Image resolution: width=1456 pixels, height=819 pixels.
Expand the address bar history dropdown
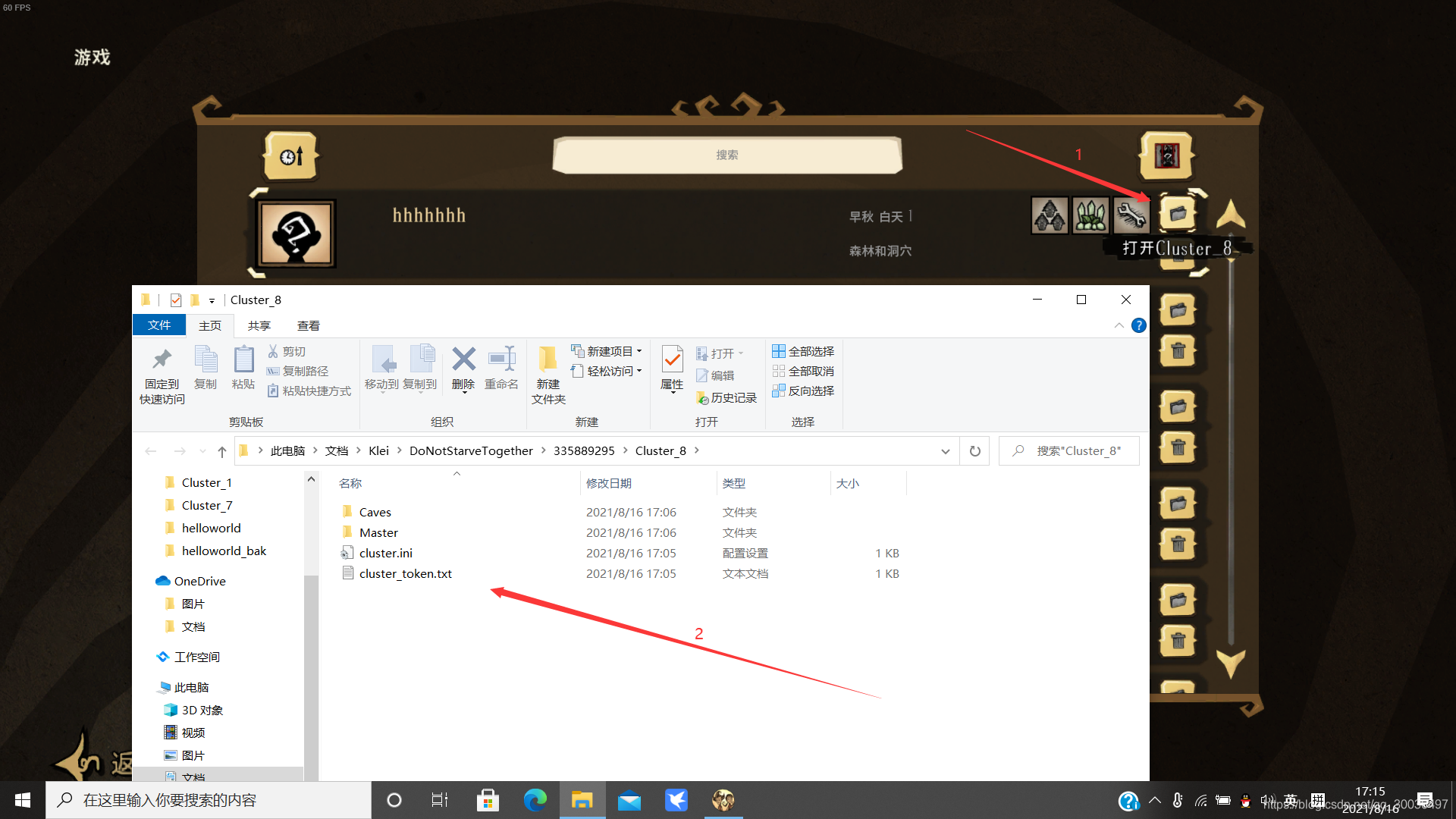coord(945,451)
